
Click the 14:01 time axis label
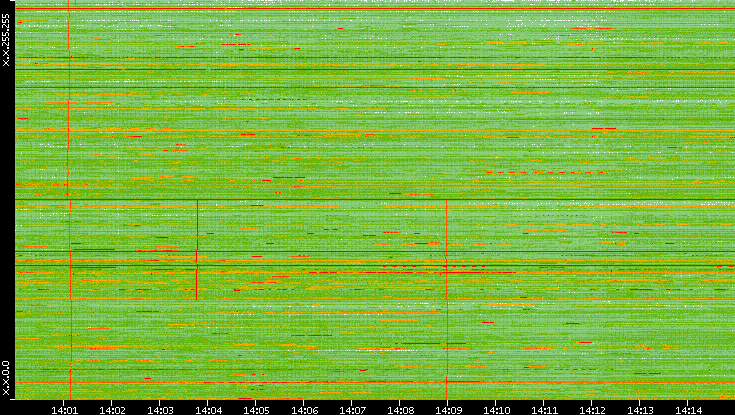pos(64,410)
